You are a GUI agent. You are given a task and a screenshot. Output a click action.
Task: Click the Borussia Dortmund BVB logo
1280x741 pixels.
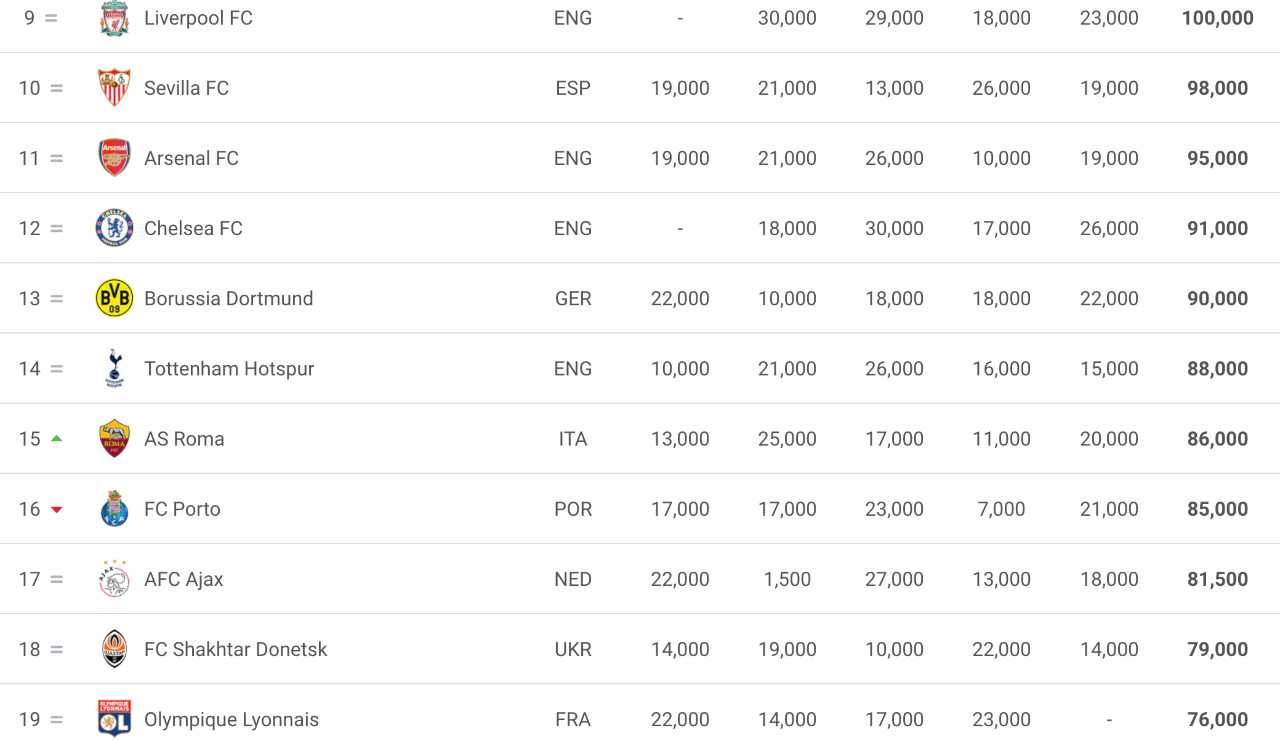114,298
